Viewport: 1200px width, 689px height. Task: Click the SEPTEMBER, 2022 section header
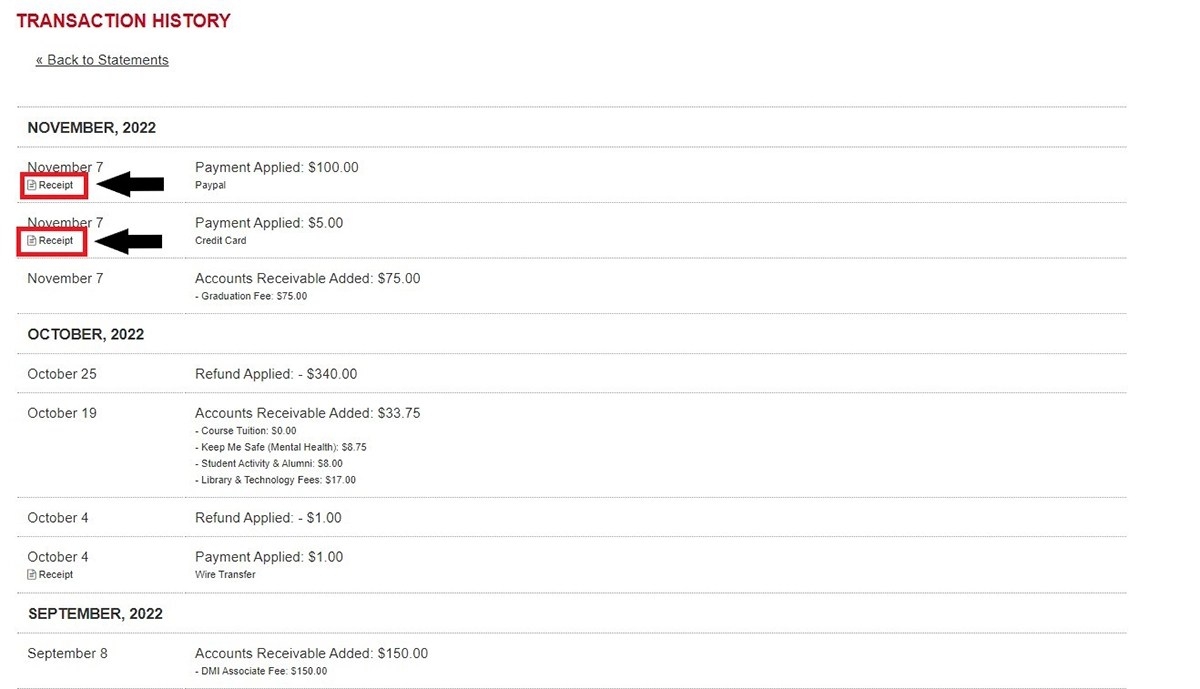tap(95, 613)
